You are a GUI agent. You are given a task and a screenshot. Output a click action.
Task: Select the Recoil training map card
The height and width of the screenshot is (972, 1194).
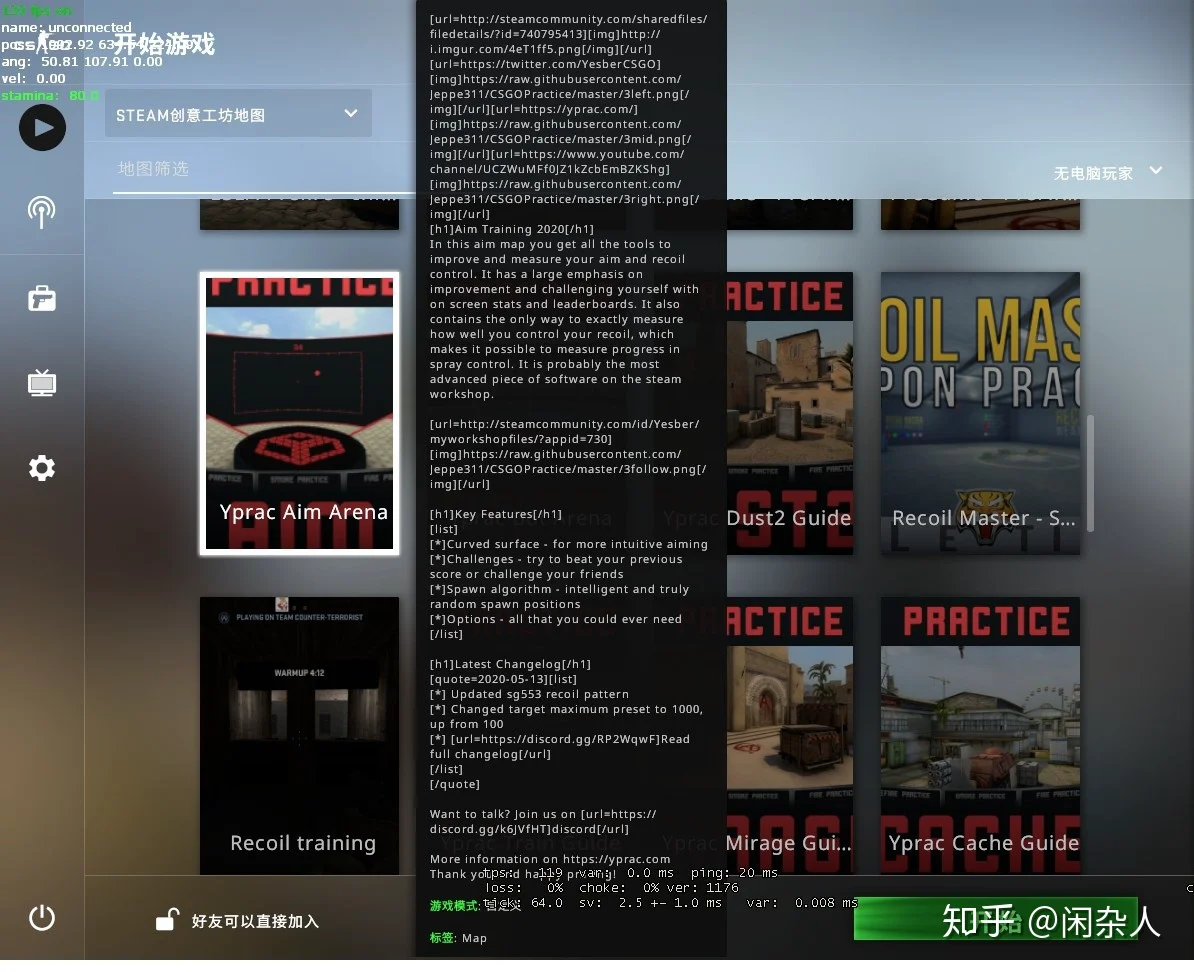coord(299,736)
